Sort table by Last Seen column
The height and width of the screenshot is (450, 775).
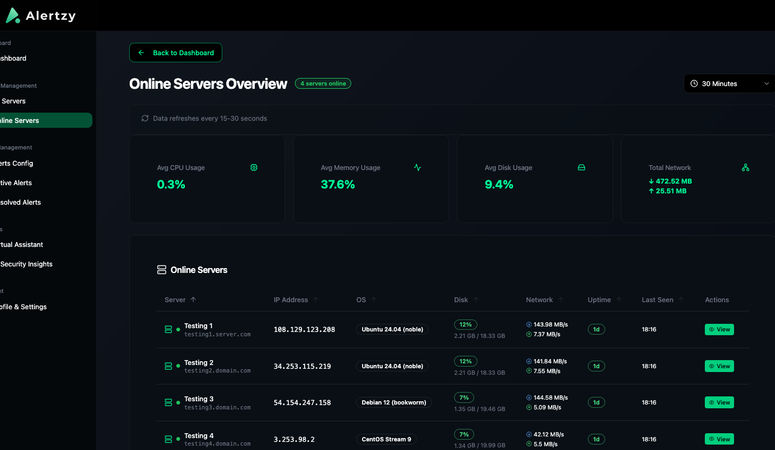point(662,300)
